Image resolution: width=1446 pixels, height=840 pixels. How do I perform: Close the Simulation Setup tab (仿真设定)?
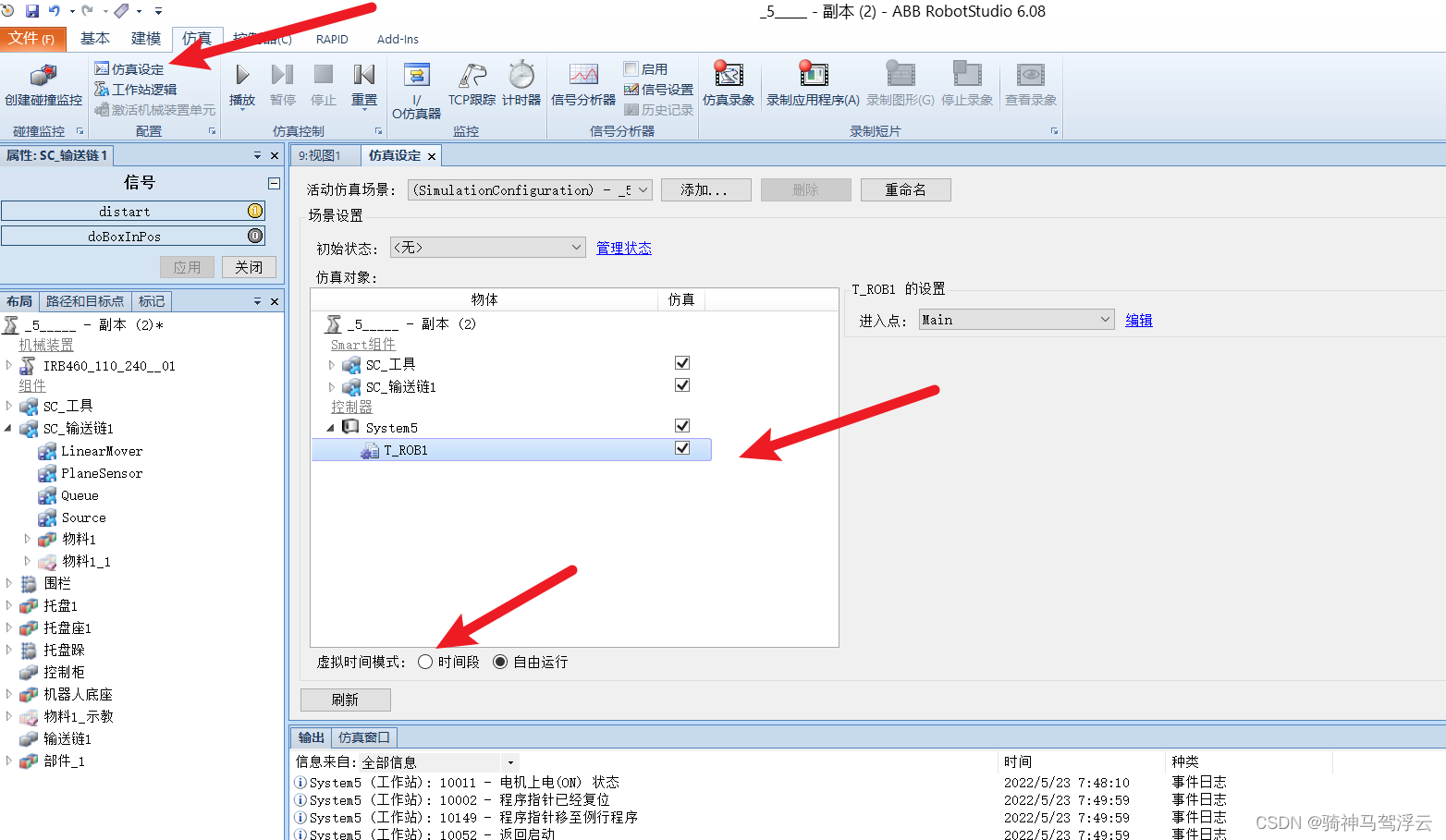tap(432, 156)
